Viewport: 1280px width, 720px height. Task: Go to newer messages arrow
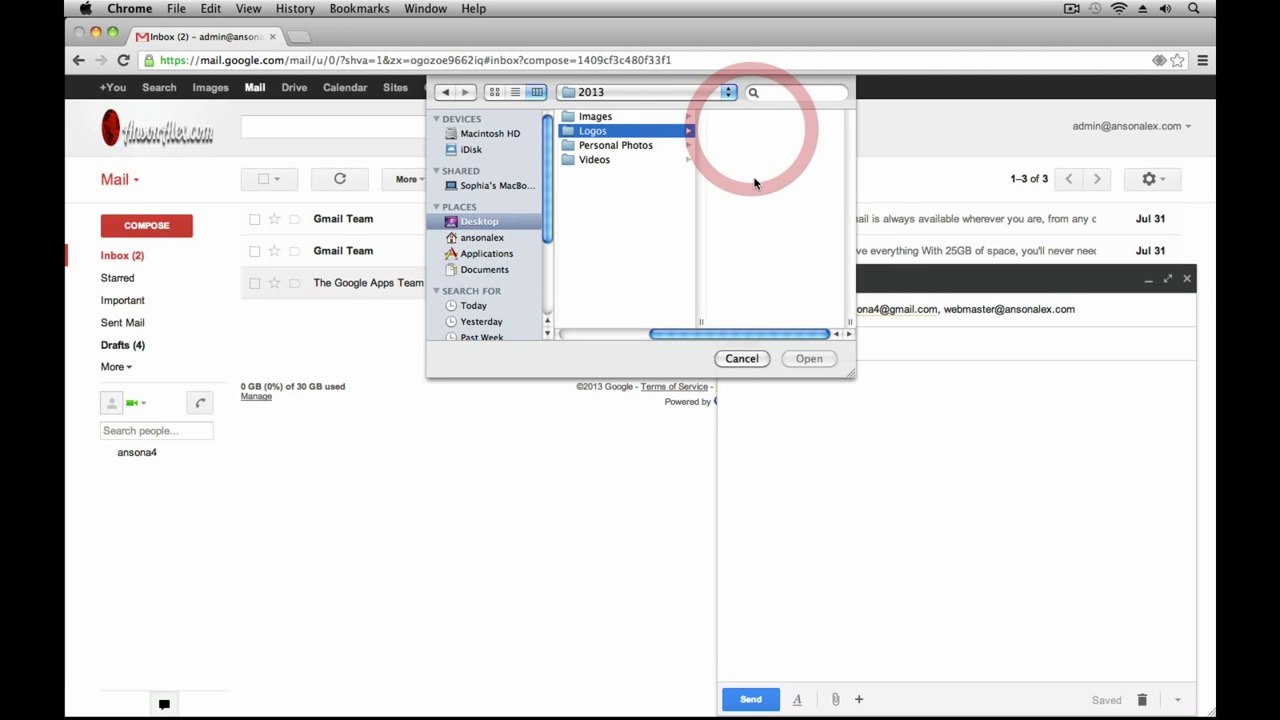click(1069, 179)
